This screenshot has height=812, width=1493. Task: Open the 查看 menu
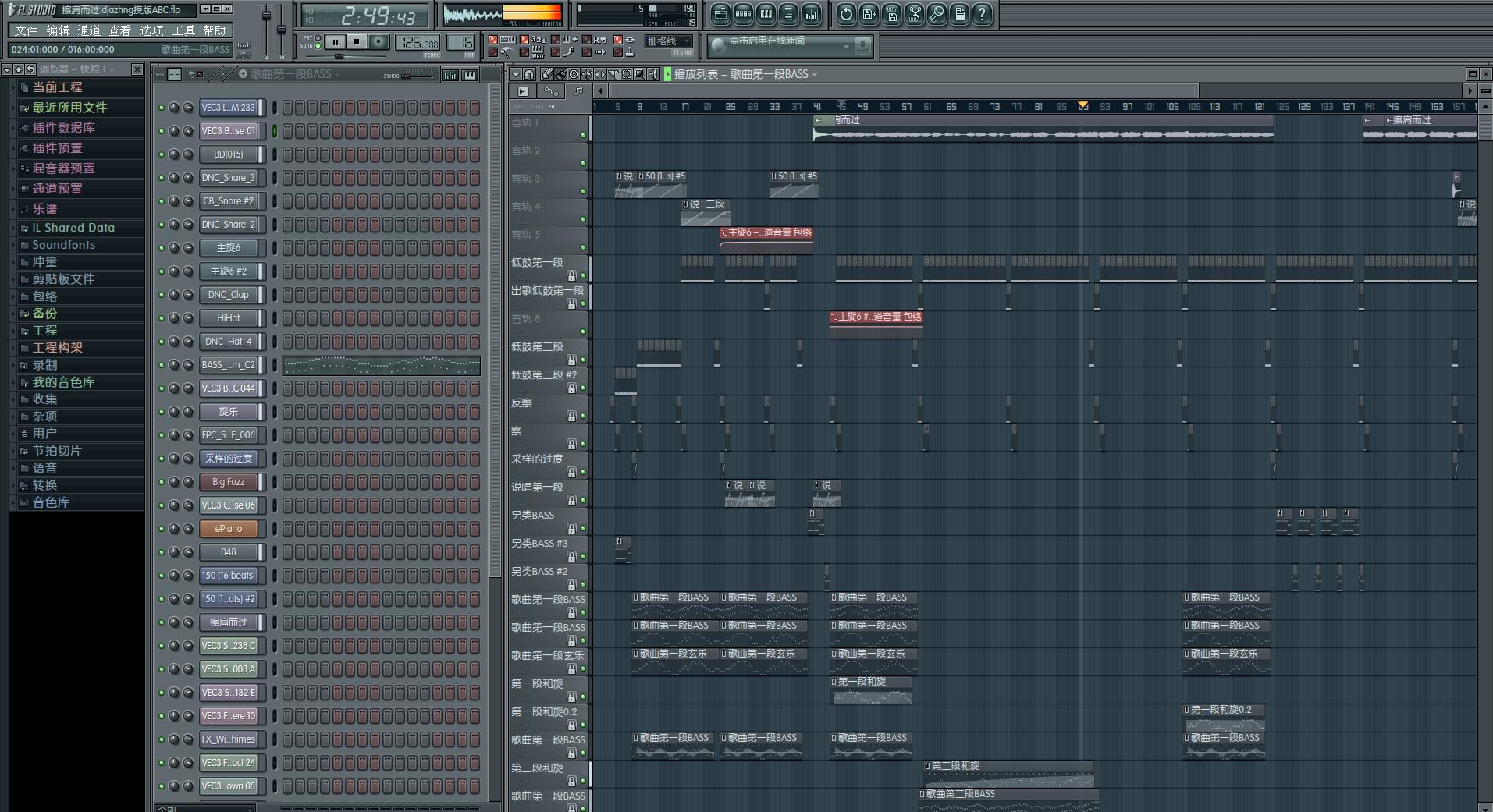[119, 30]
